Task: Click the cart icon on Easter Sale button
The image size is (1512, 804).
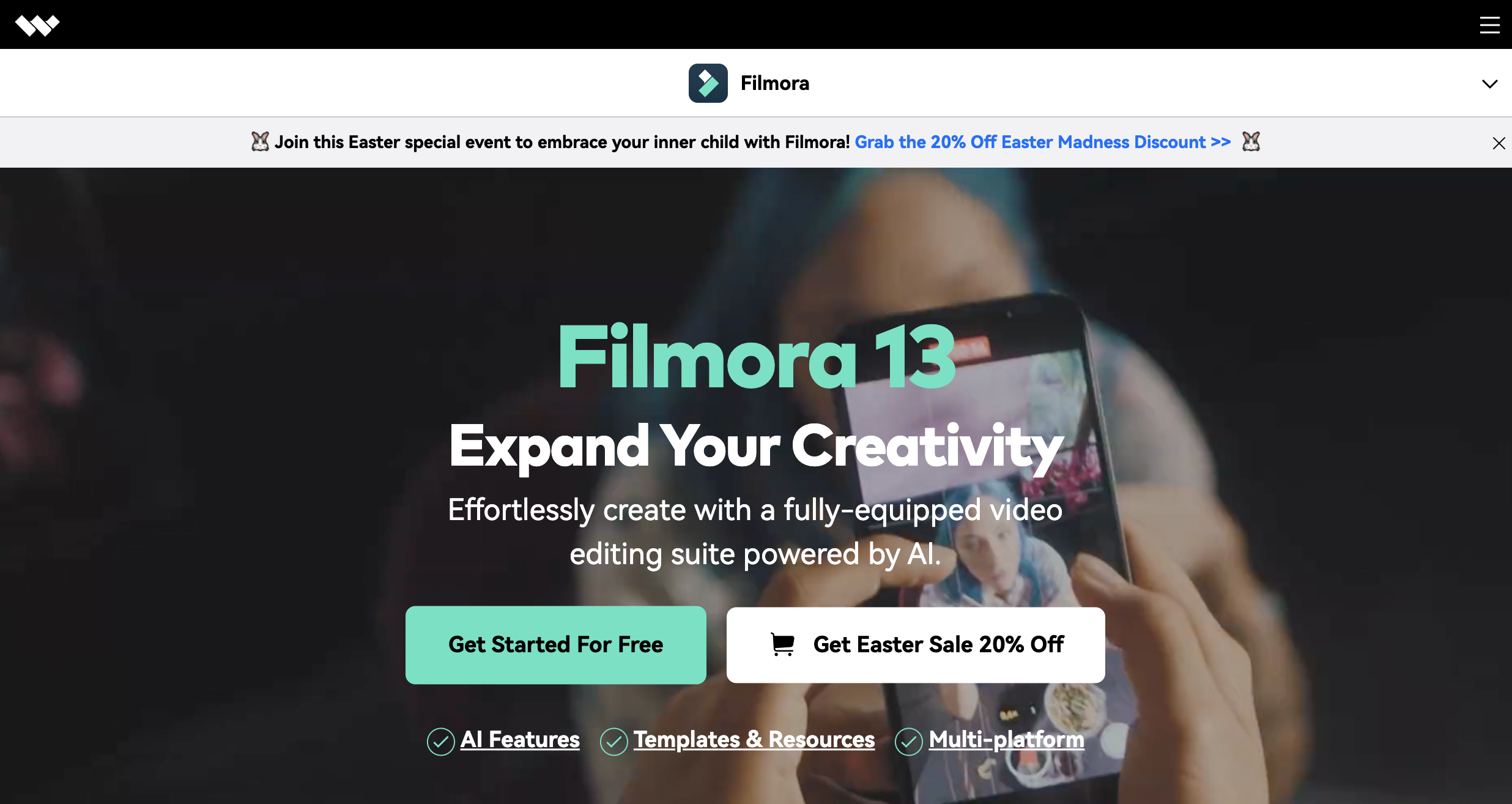Action: pyautogui.click(x=783, y=644)
